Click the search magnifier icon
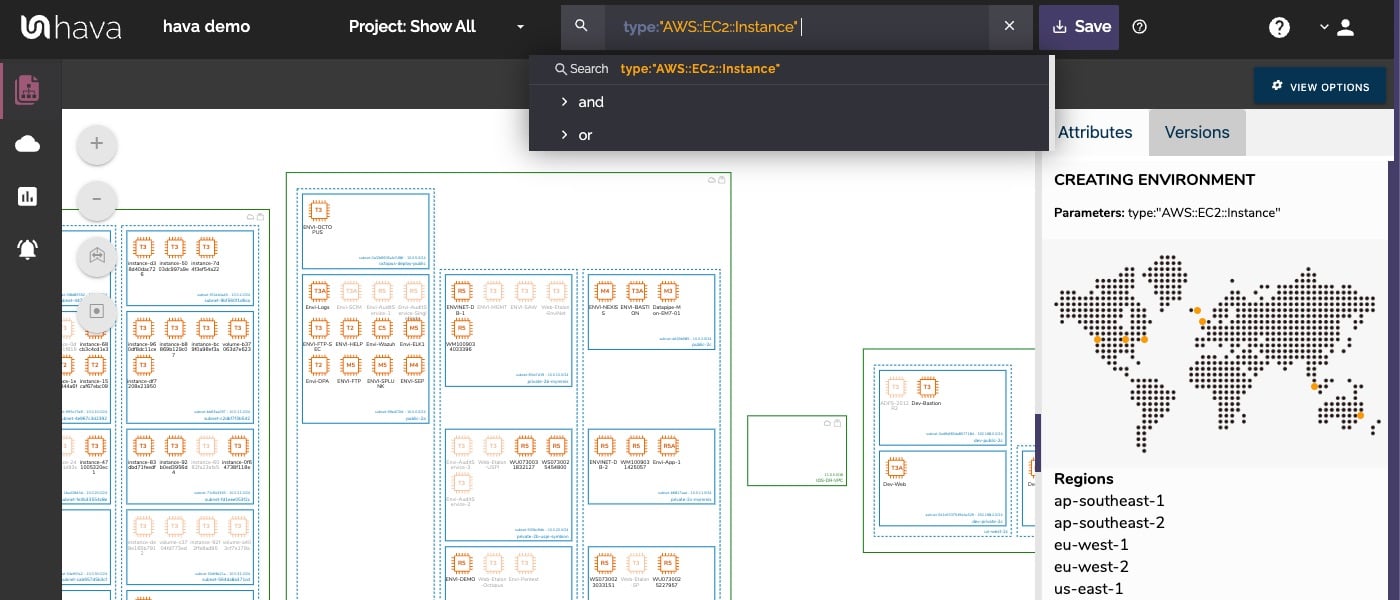 pos(582,27)
